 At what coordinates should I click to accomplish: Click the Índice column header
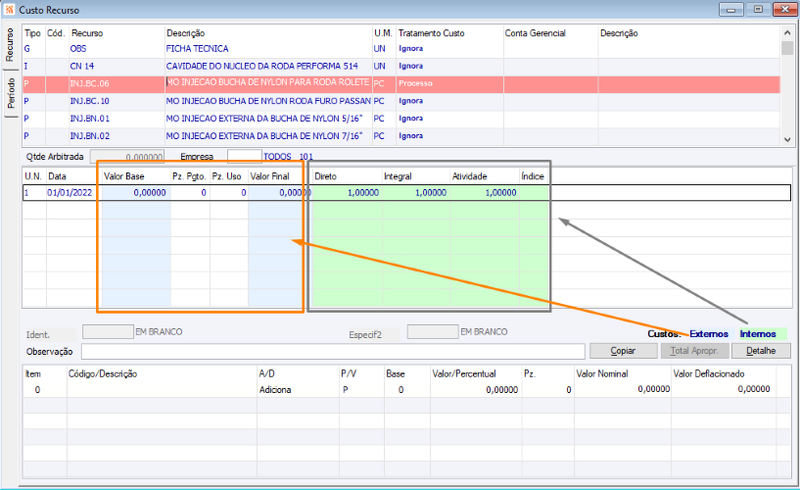click(x=533, y=176)
